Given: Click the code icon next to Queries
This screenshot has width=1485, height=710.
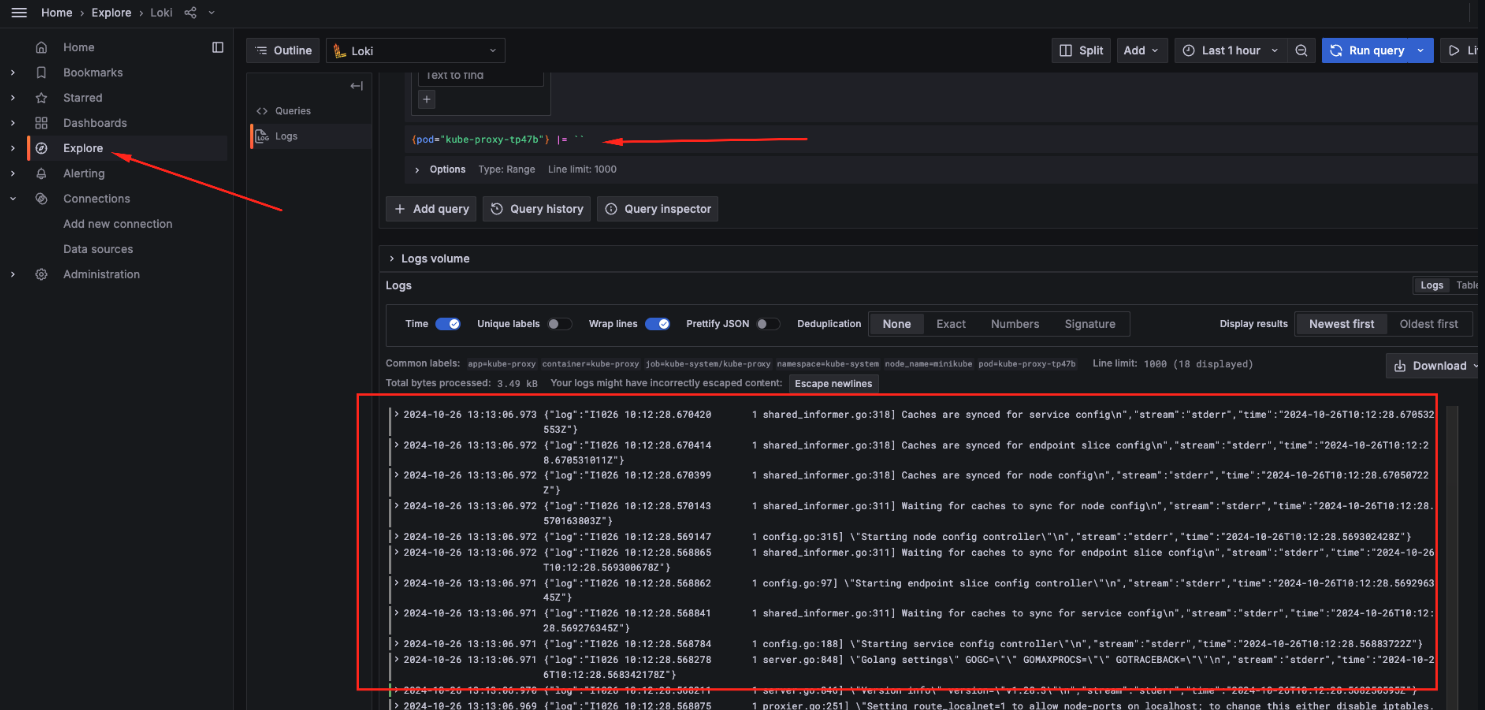Looking at the screenshot, I should pos(262,111).
